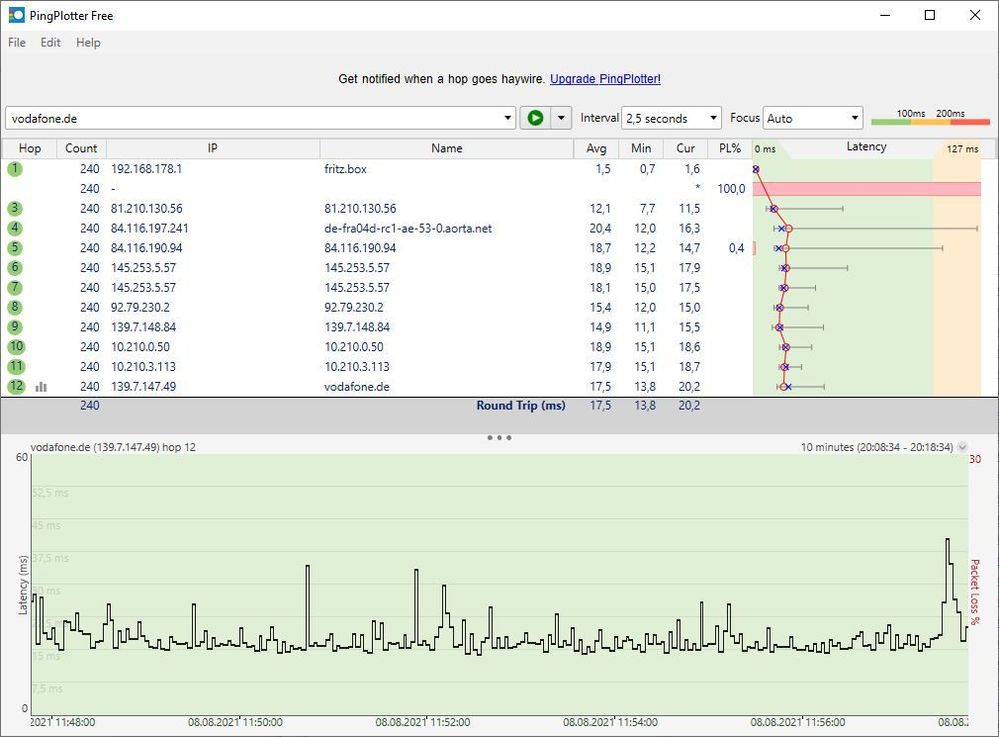Click the hop 10 green circle icon
This screenshot has height=737, width=999.
16,347
